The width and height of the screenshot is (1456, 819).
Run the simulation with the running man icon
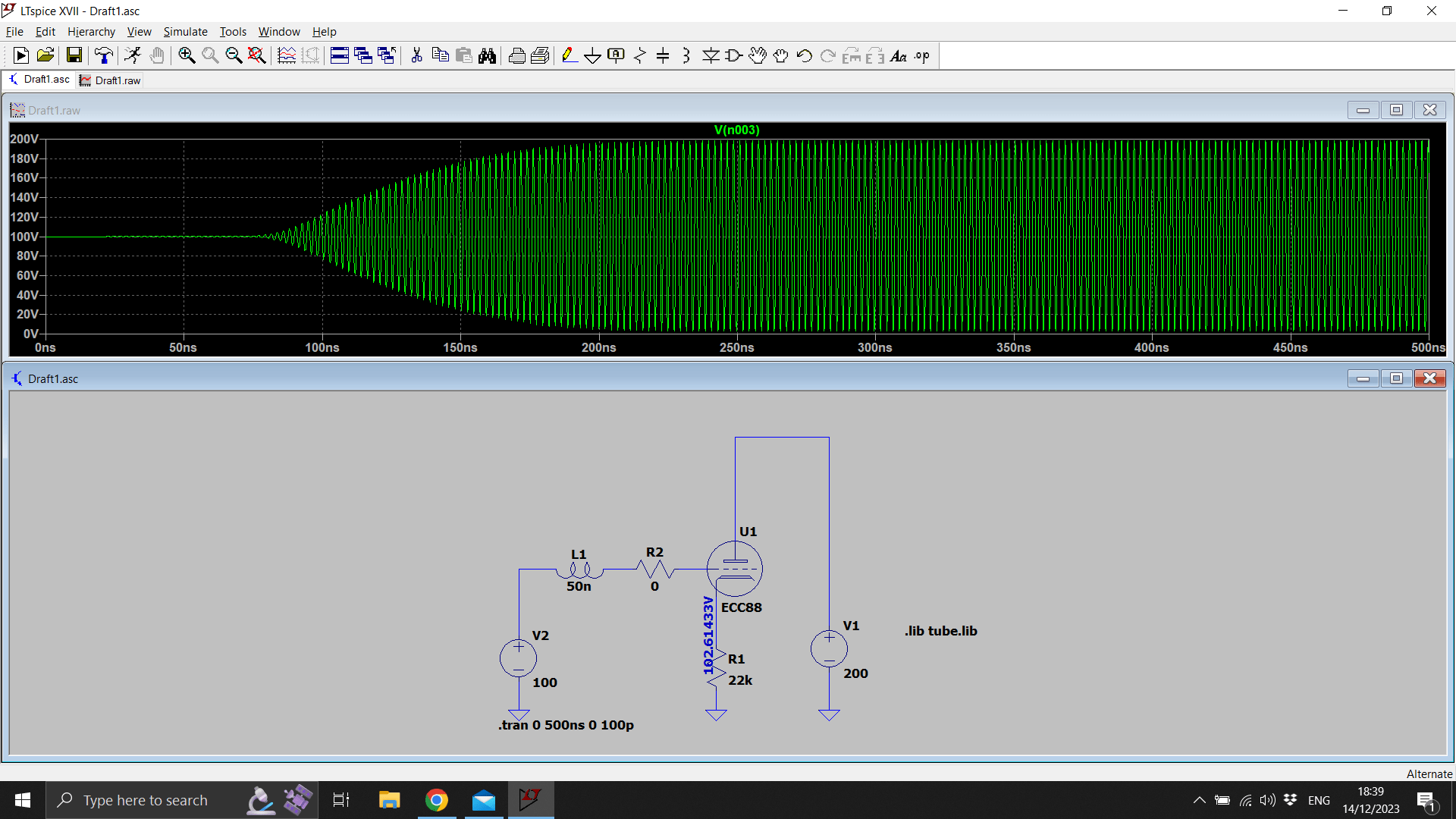[133, 55]
